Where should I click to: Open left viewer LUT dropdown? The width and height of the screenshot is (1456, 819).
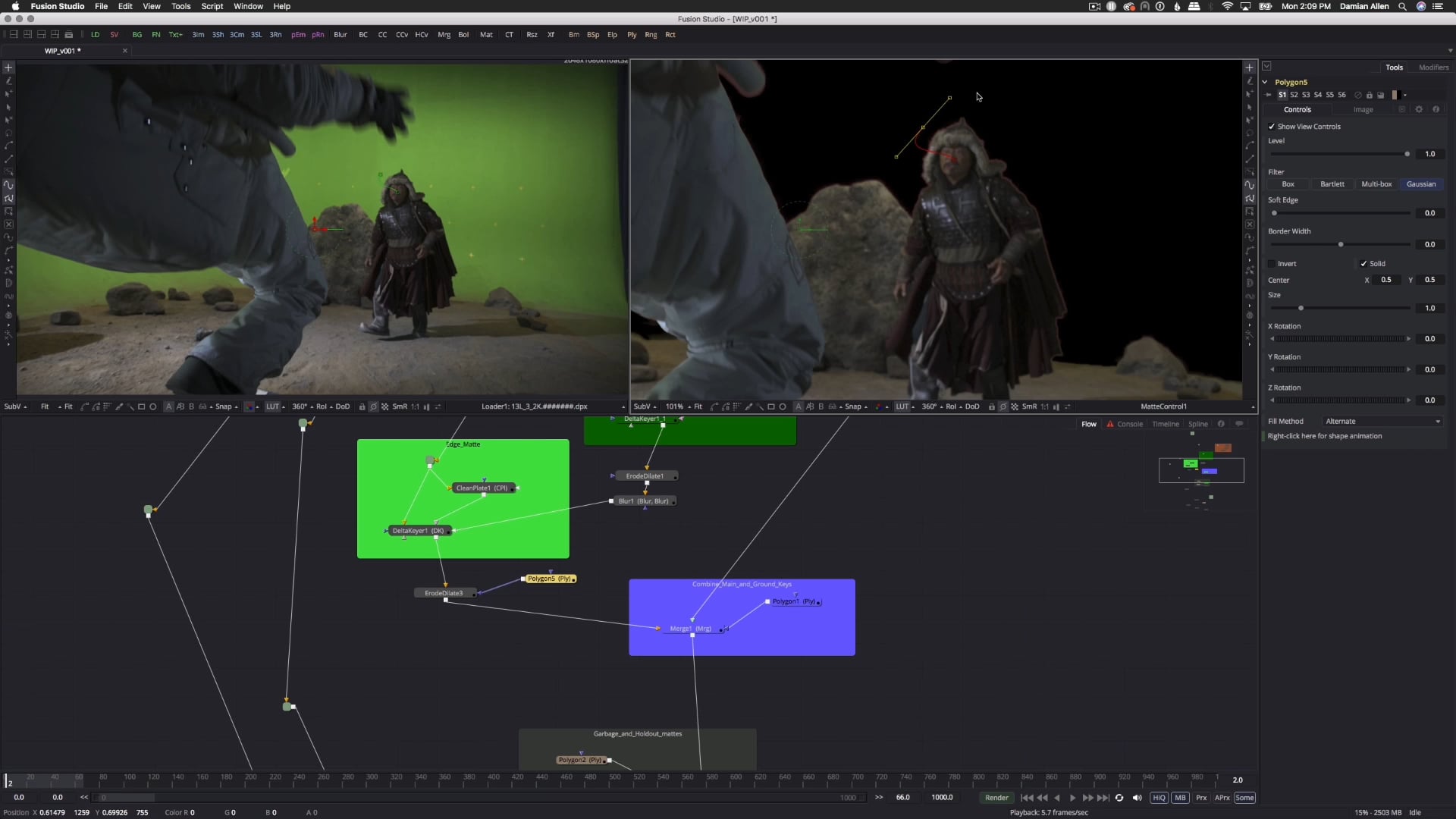point(275,407)
